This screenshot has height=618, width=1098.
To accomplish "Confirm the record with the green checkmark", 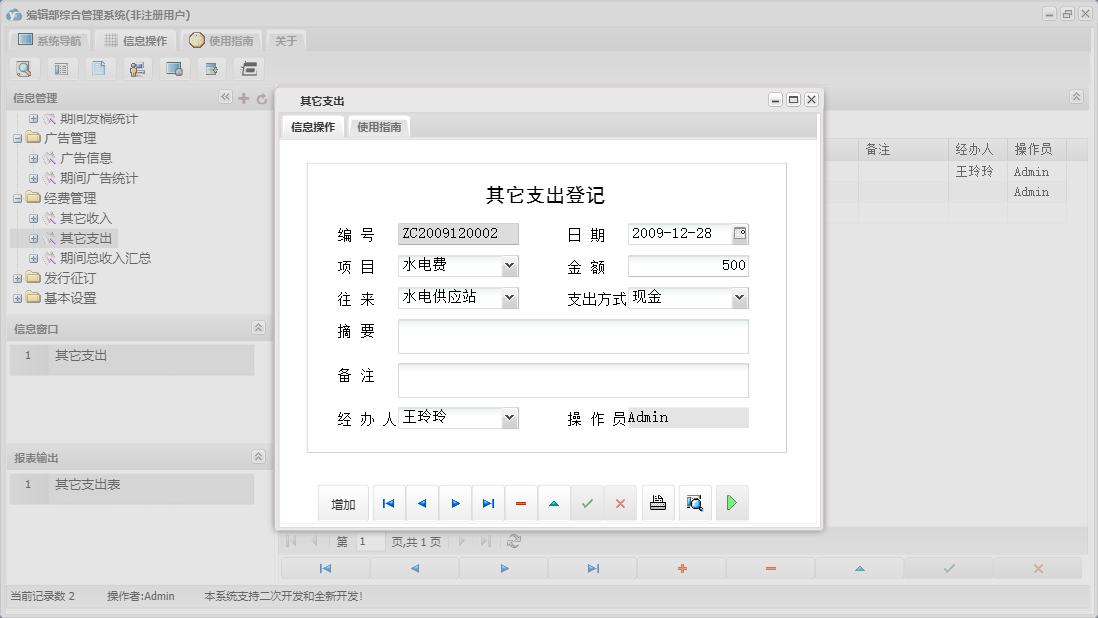I will pos(587,503).
